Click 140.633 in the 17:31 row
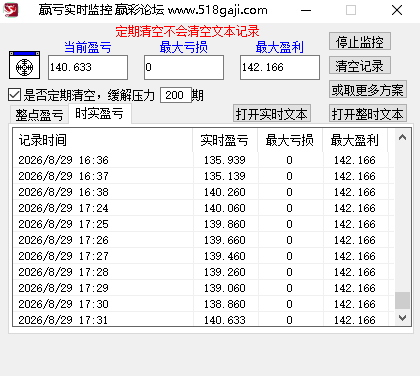The width and height of the screenshot is (420, 376). 225,320
